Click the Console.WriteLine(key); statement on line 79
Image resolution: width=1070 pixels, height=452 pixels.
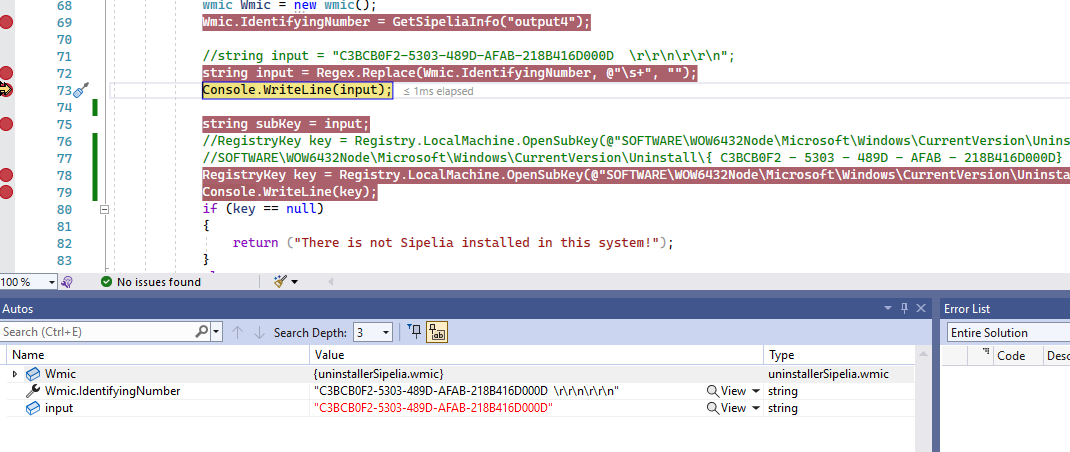290,192
